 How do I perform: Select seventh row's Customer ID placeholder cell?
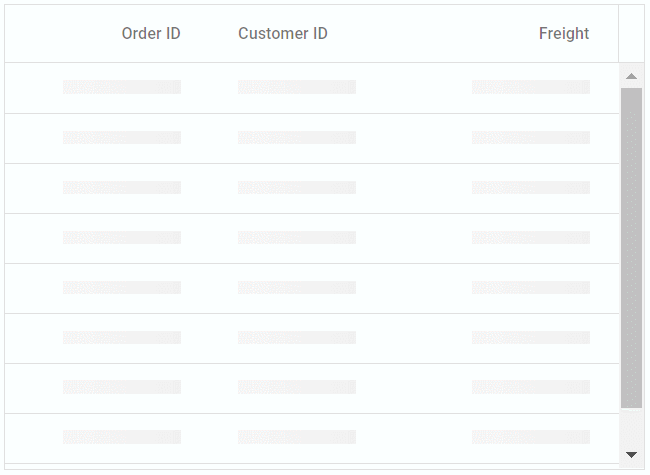pyautogui.click(x=297, y=387)
